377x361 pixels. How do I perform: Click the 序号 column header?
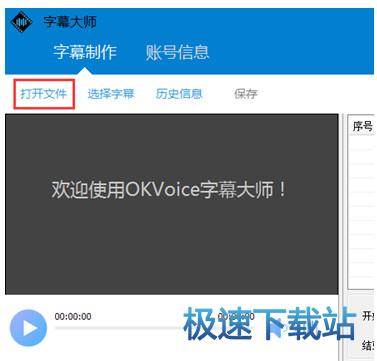point(363,126)
